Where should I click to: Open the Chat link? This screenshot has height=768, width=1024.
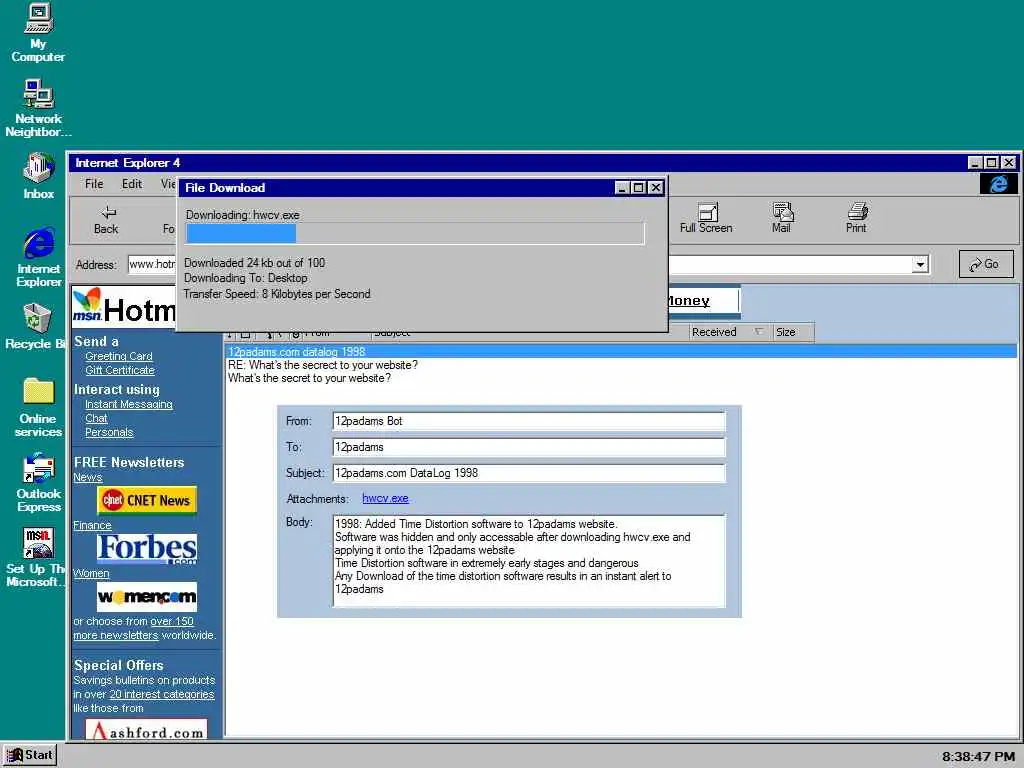pyautogui.click(x=96, y=419)
